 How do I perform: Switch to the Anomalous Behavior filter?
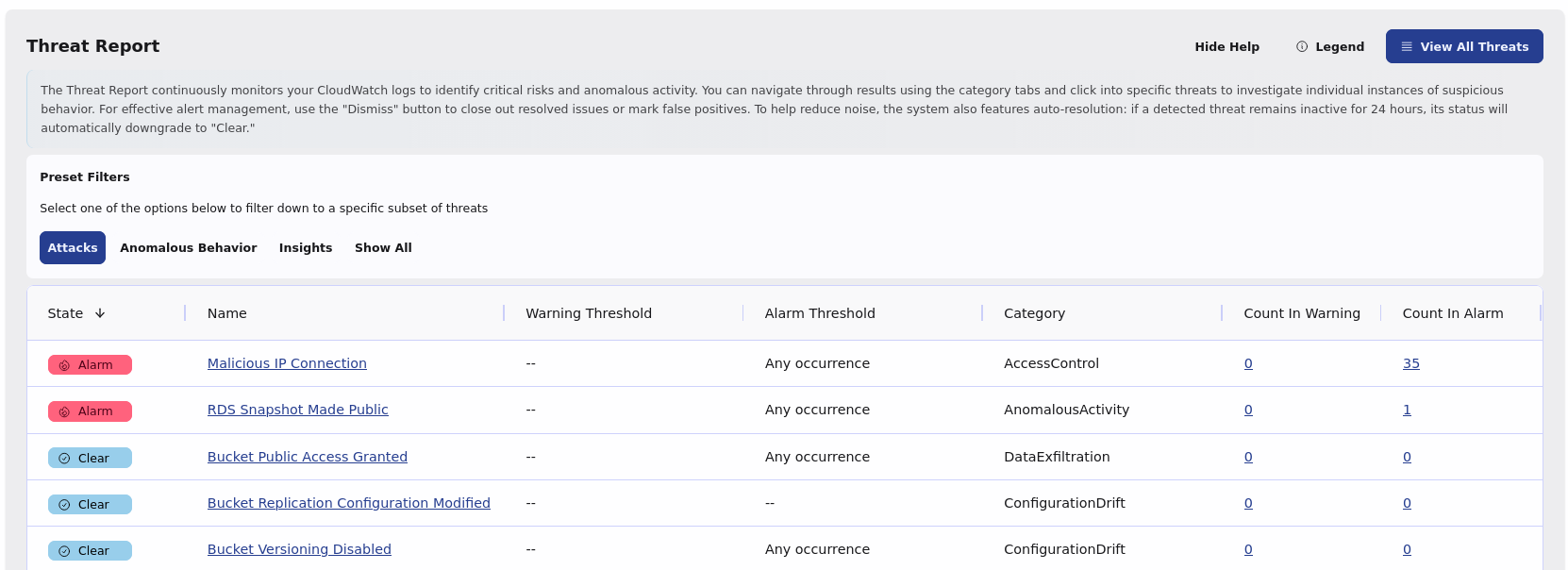coord(188,247)
